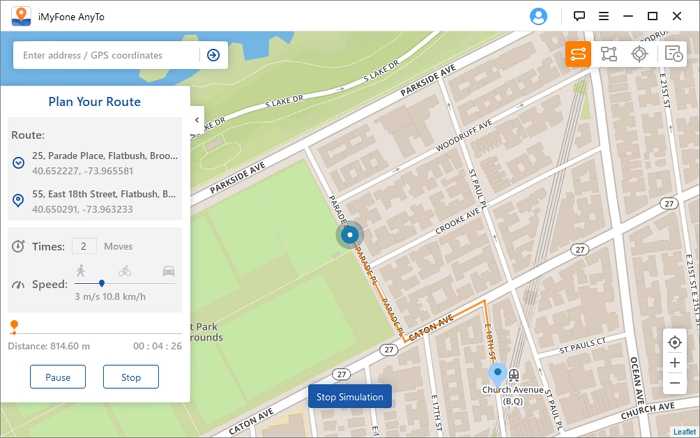Image resolution: width=700 pixels, height=438 pixels.
Task: Click coordinates 40.652227, -73.965581
Action: point(83,171)
